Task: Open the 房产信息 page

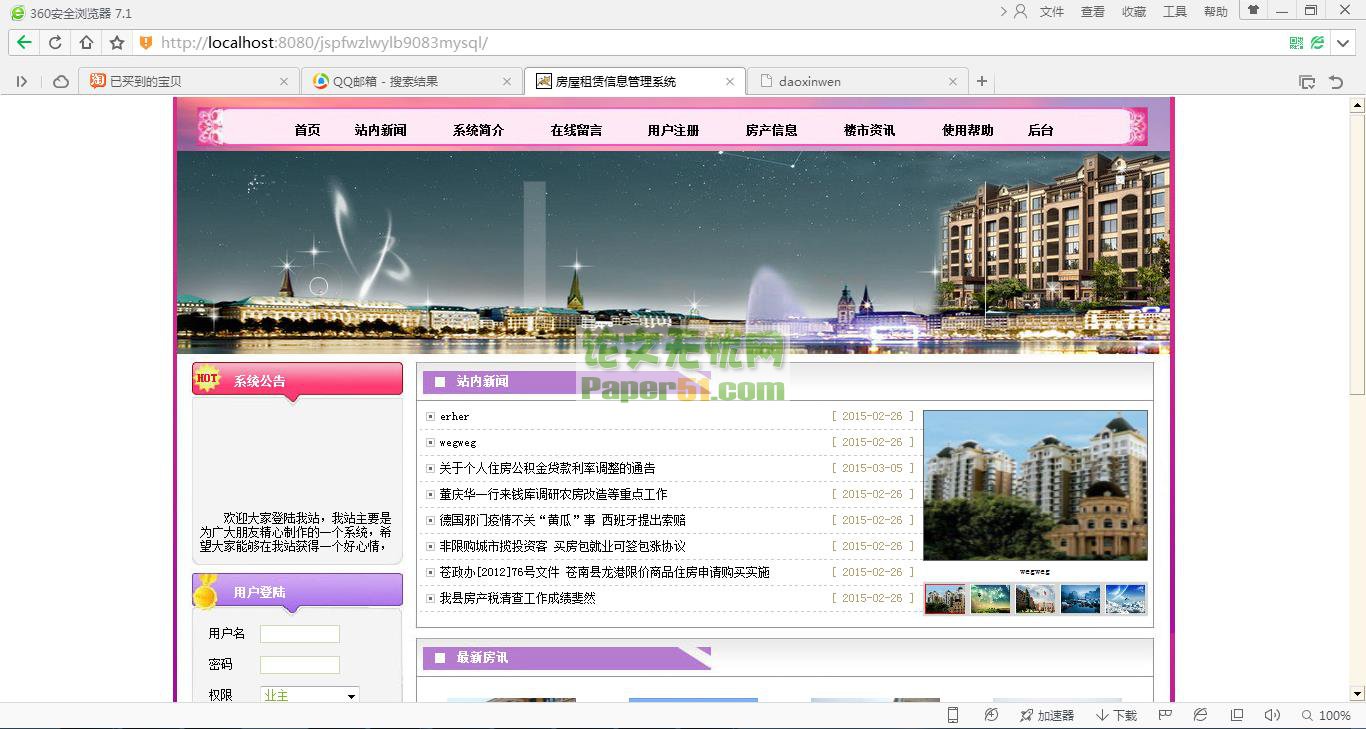Action: point(771,130)
